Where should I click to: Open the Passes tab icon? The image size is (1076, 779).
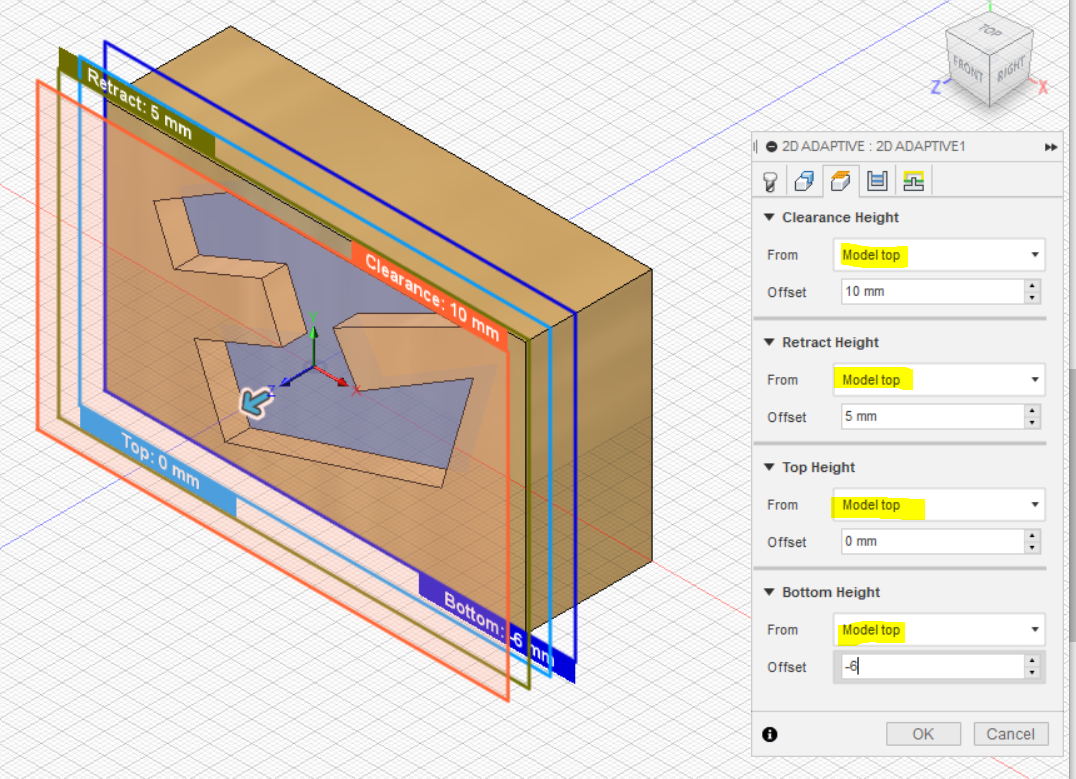pyautogui.click(x=877, y=181)
